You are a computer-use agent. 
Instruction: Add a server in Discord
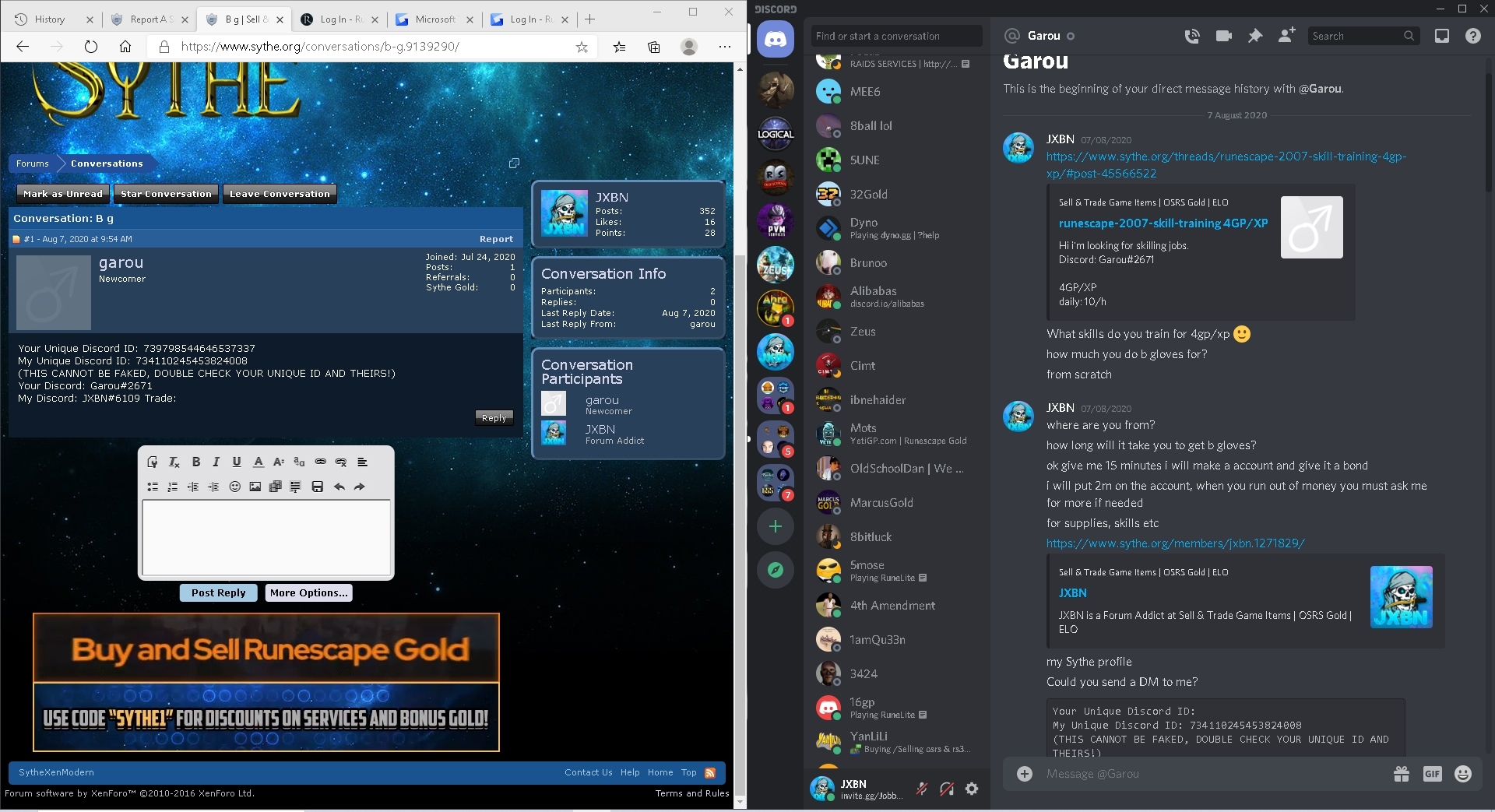(776, 526)
